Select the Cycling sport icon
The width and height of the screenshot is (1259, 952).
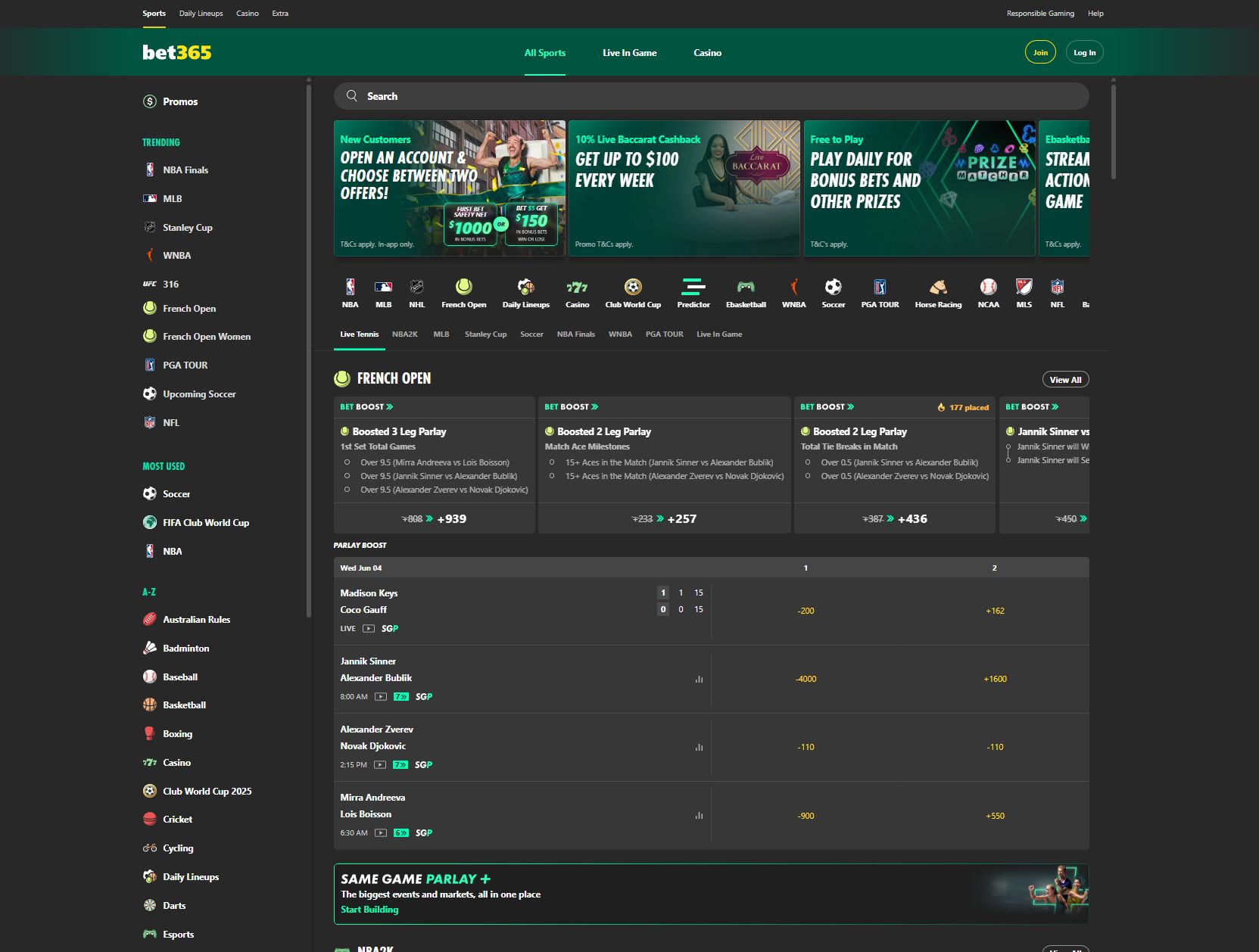point(148,848)
